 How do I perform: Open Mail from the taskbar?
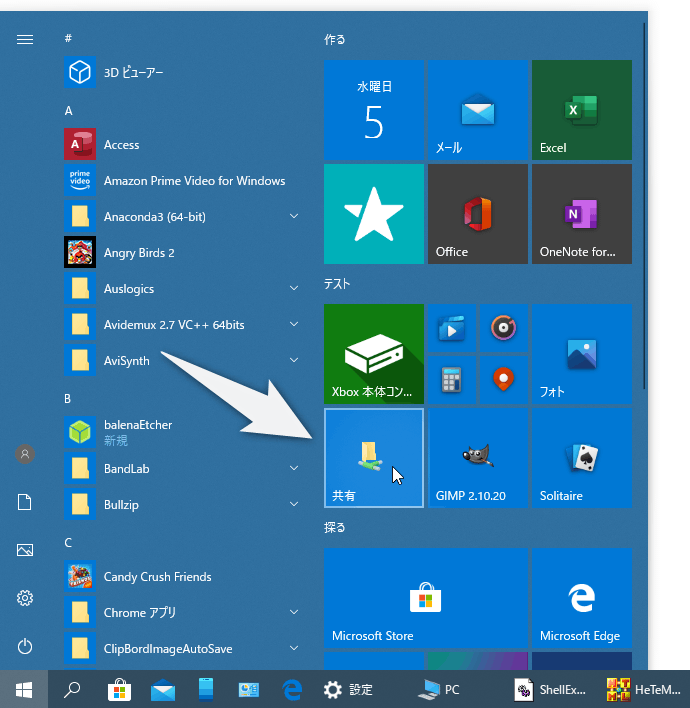(163, 689)
